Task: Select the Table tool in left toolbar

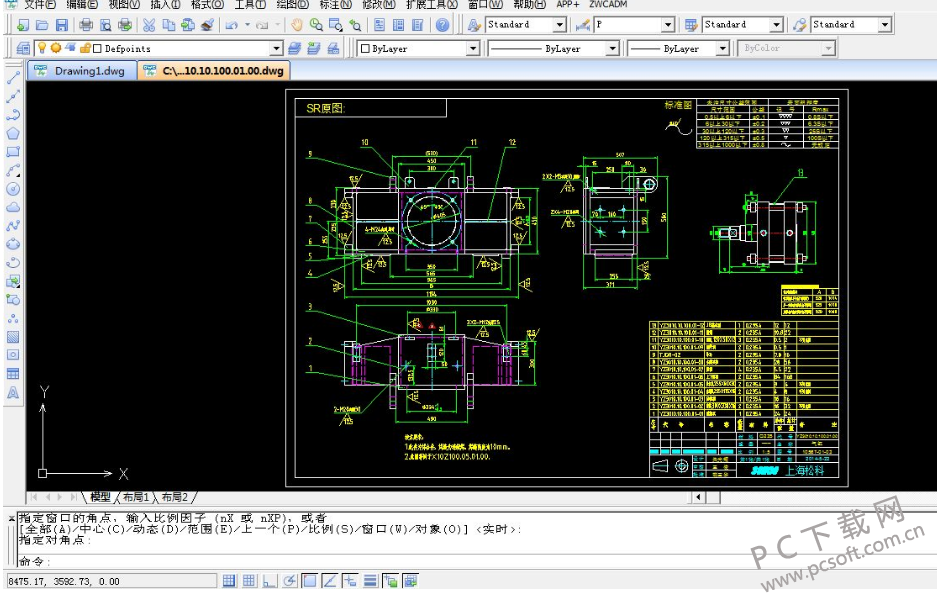Action: tap(13, 374)
